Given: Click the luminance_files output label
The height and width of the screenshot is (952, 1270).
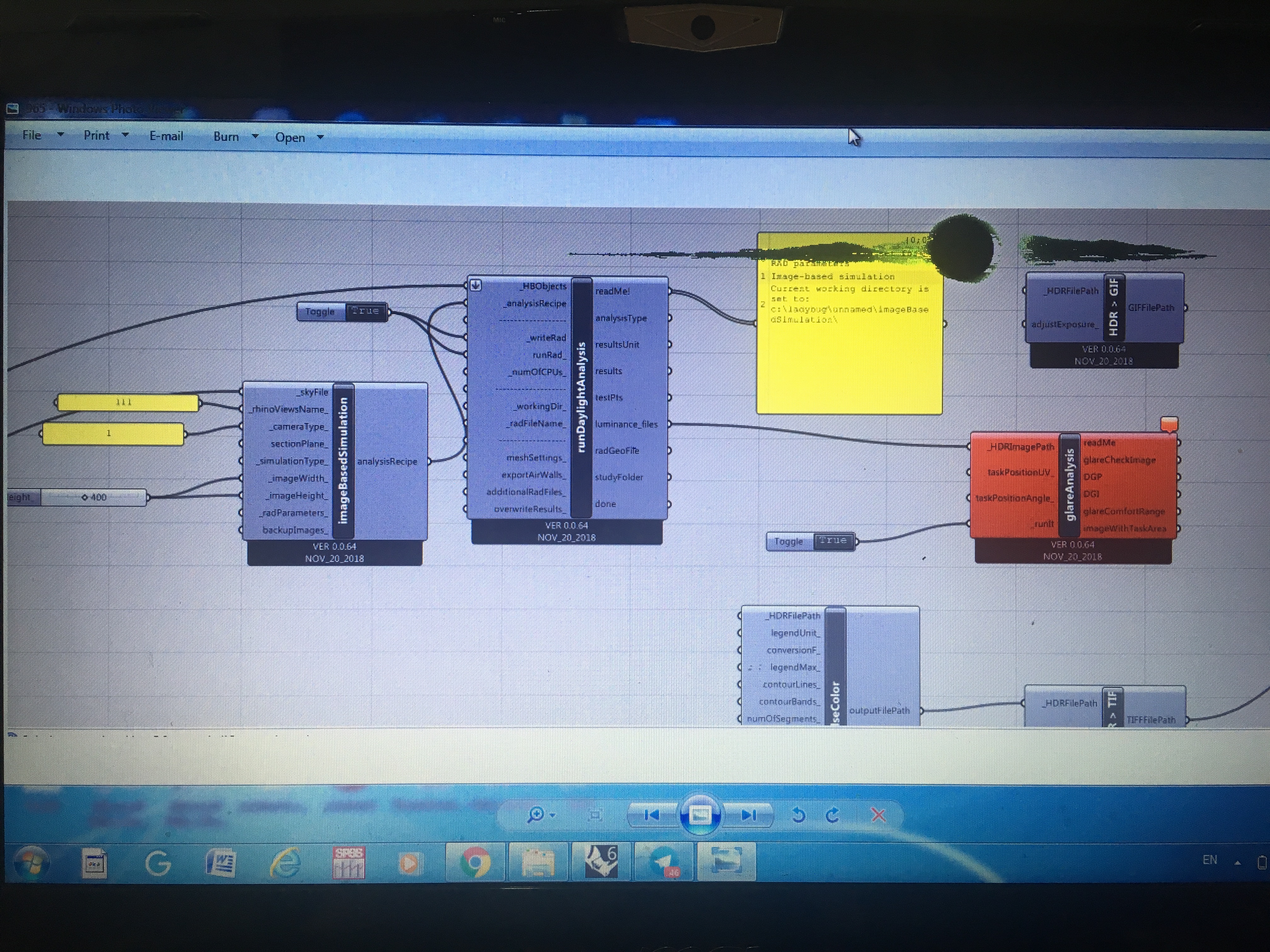Looking at the screenshot, I should pos(626,424).
